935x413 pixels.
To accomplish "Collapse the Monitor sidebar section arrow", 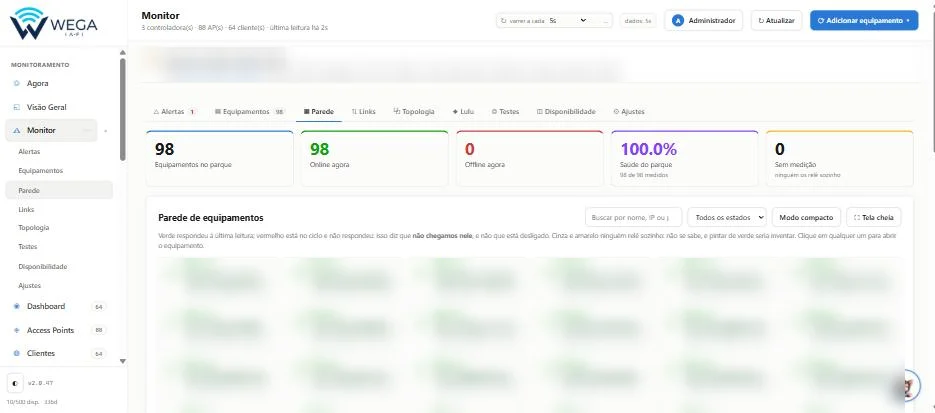I will 106,131.
